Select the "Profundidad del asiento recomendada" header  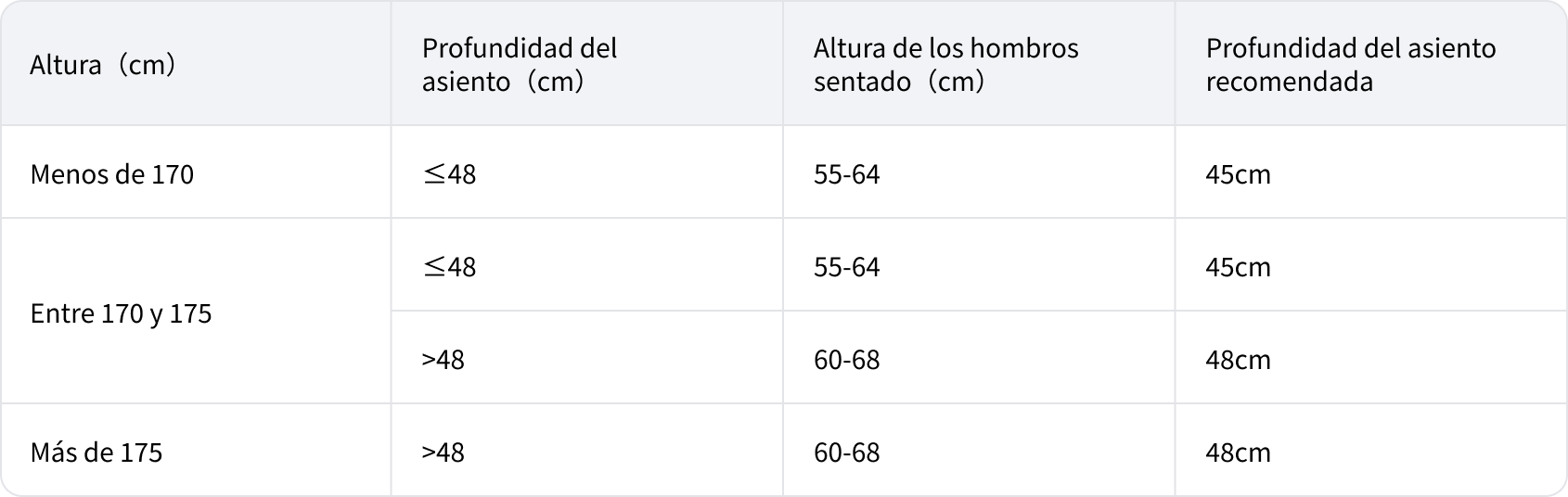click(x=1350, y=65)
